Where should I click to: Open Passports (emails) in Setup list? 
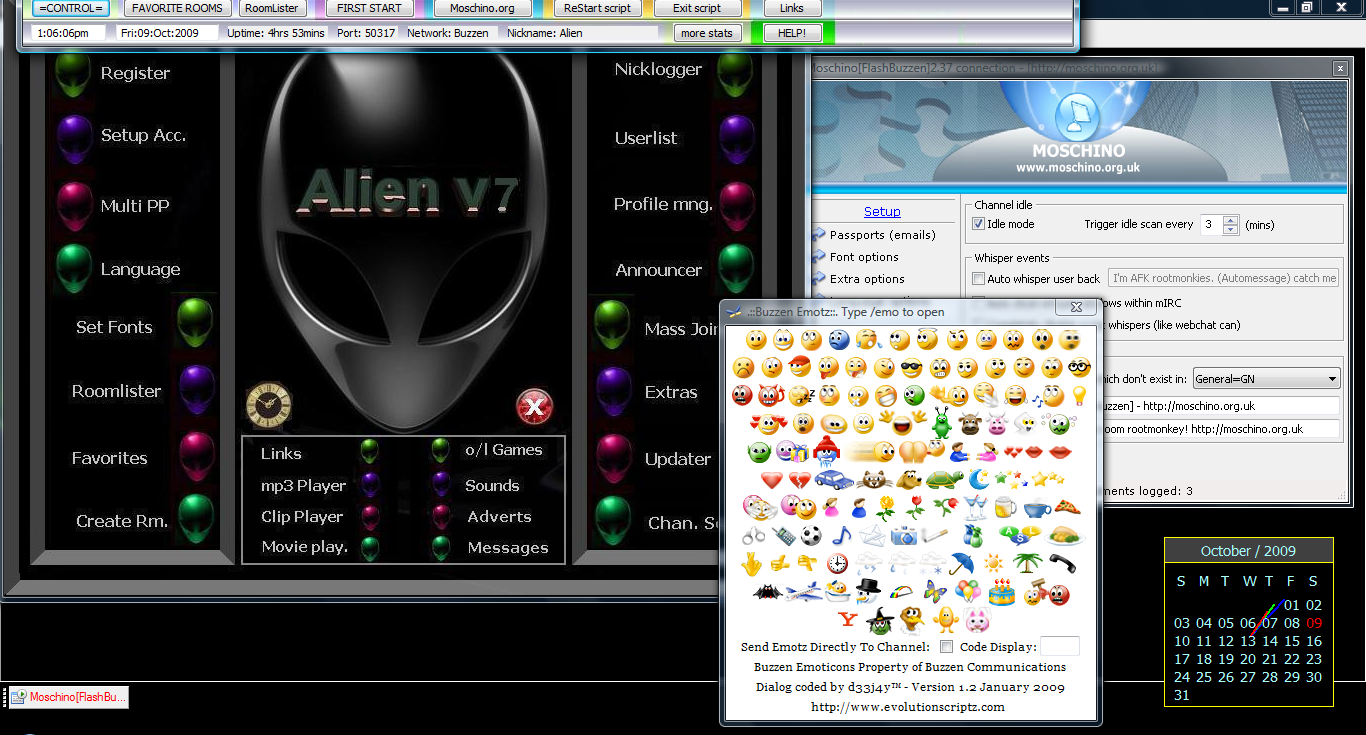click(x=882, y=235)
